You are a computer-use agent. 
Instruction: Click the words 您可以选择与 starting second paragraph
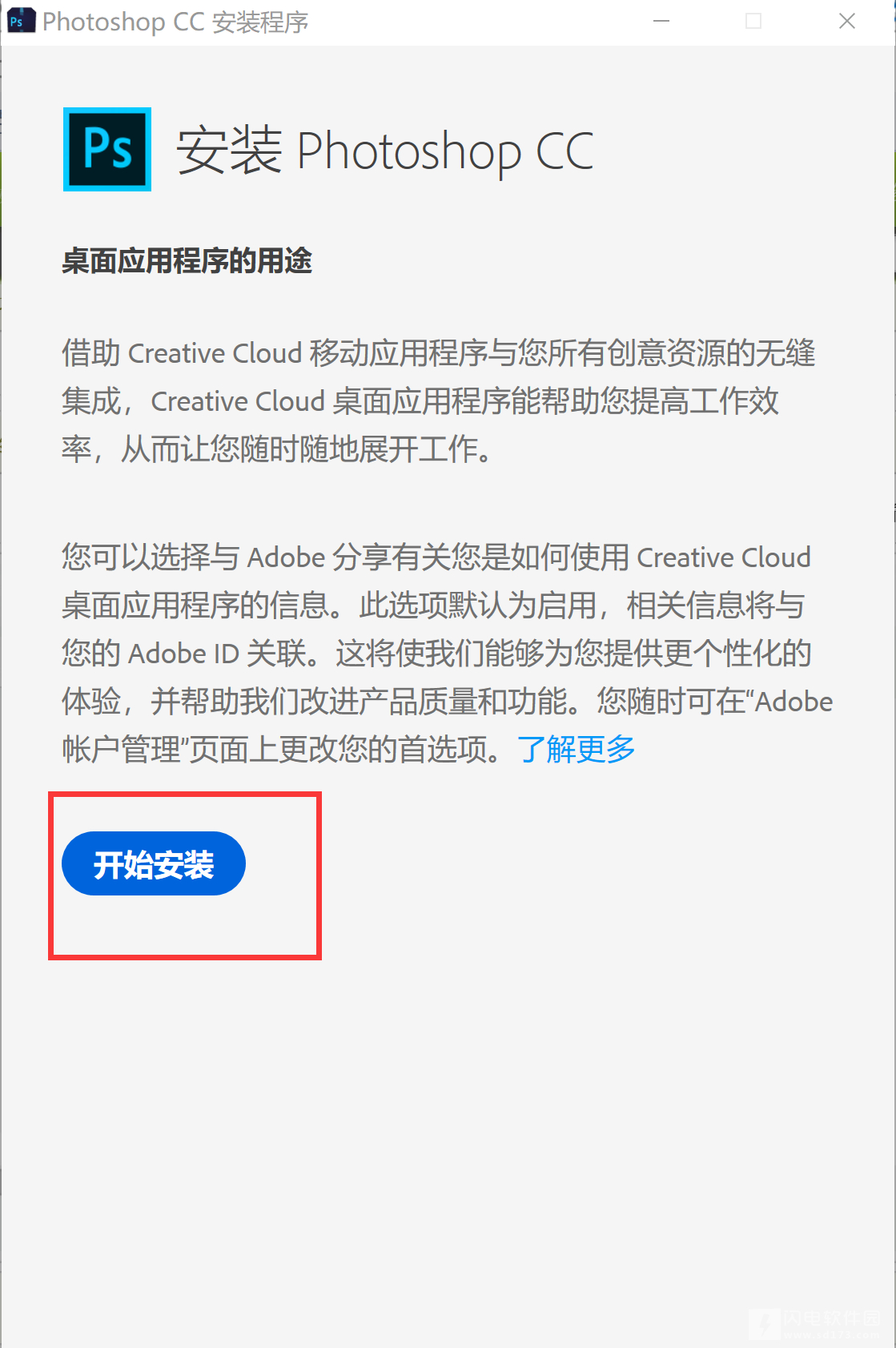point(151,557)
